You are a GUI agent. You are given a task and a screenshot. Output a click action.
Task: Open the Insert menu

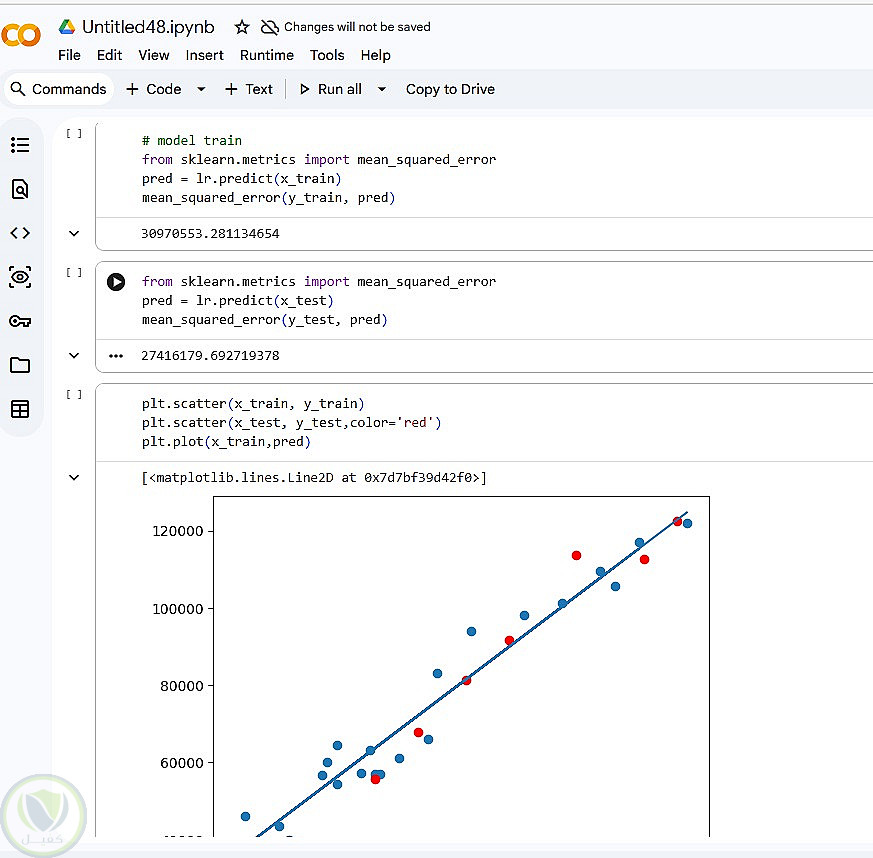click(x=204, y=55)
